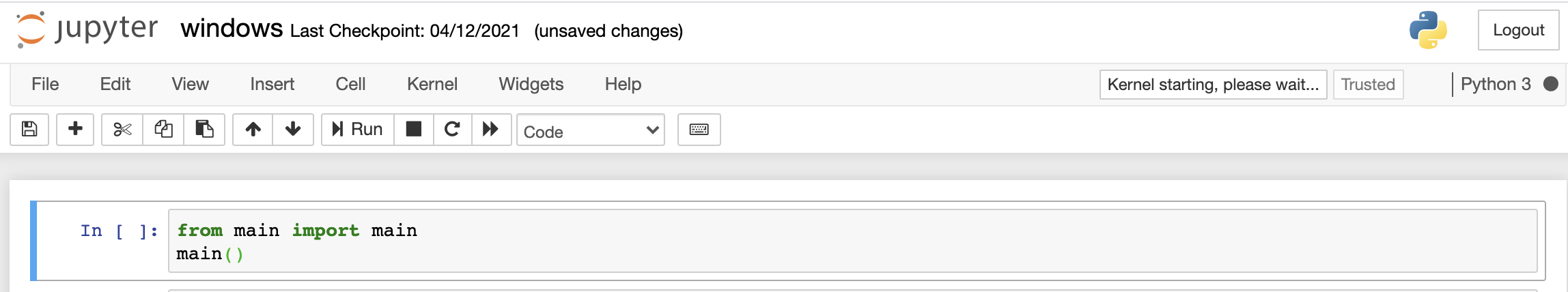
Task: Restart kernel and rerun all with the fast-forward icon
Action: pyautogui.click(x=491, y=129)
